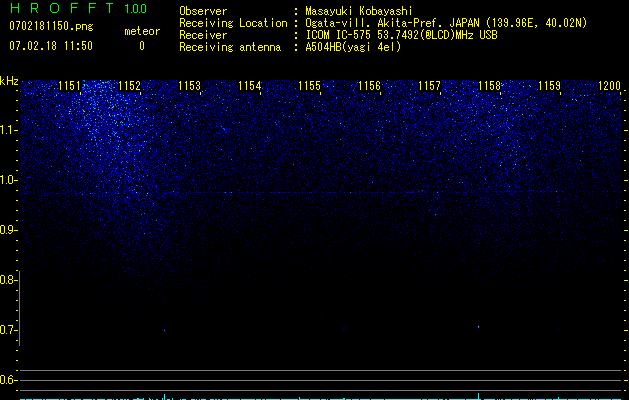Click the 1153 time marker

point(189,85)
